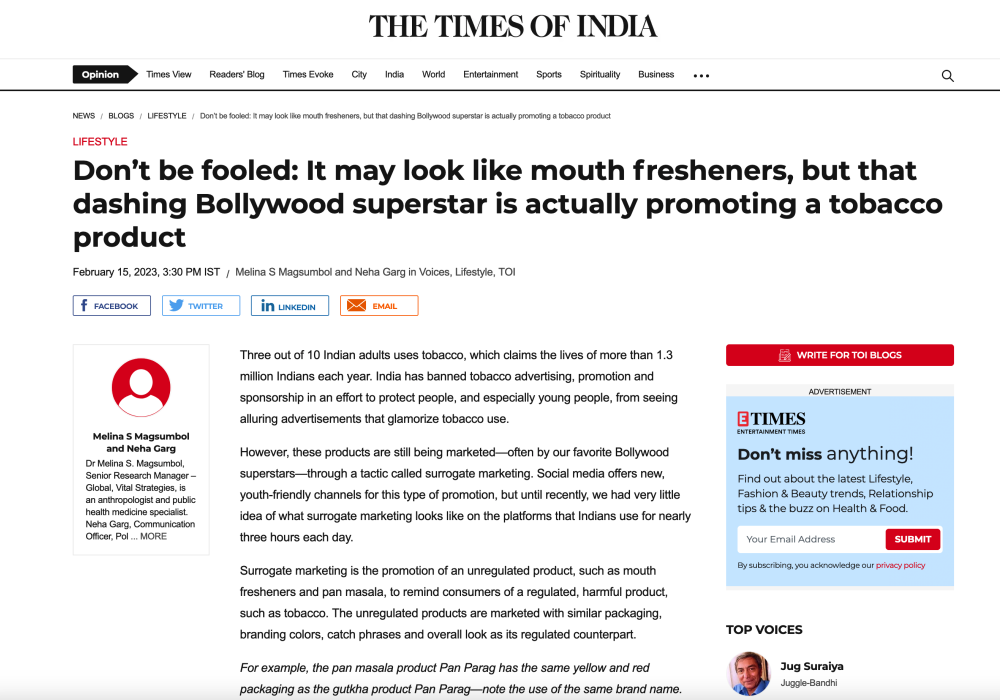Image resolution: width=1000 pixels, height=700 pixels.
Task: Switch to the Entertainment section
Action: point(490,74)
